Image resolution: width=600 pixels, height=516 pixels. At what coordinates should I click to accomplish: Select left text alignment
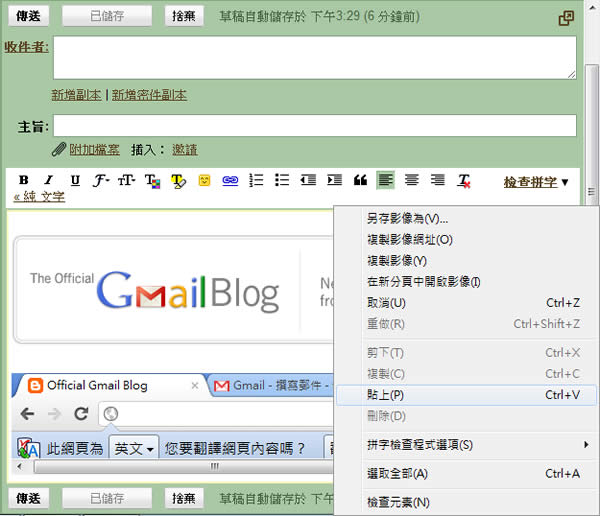(385, 181)
